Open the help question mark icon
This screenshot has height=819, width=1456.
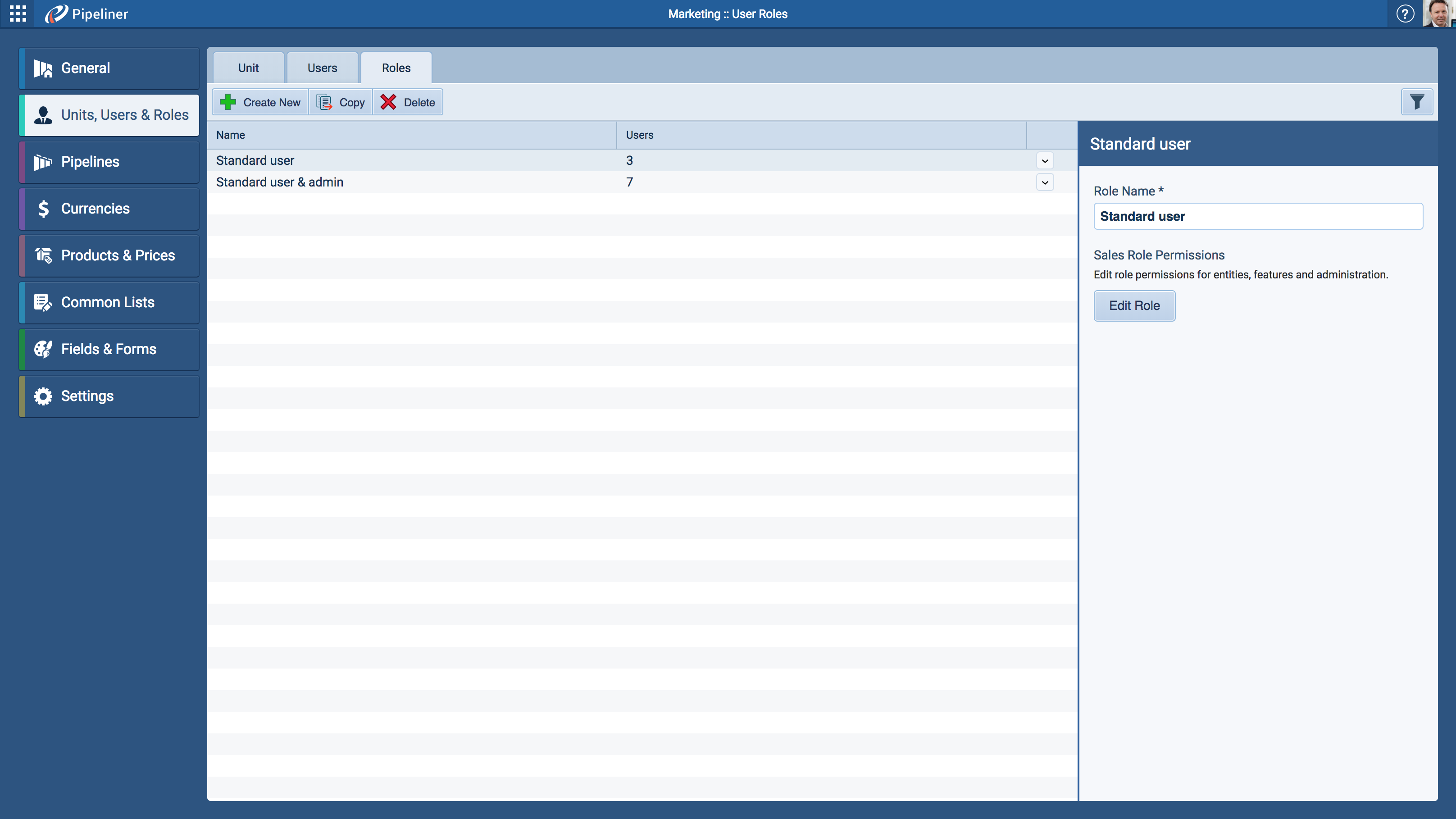[x=1405, y=14]
